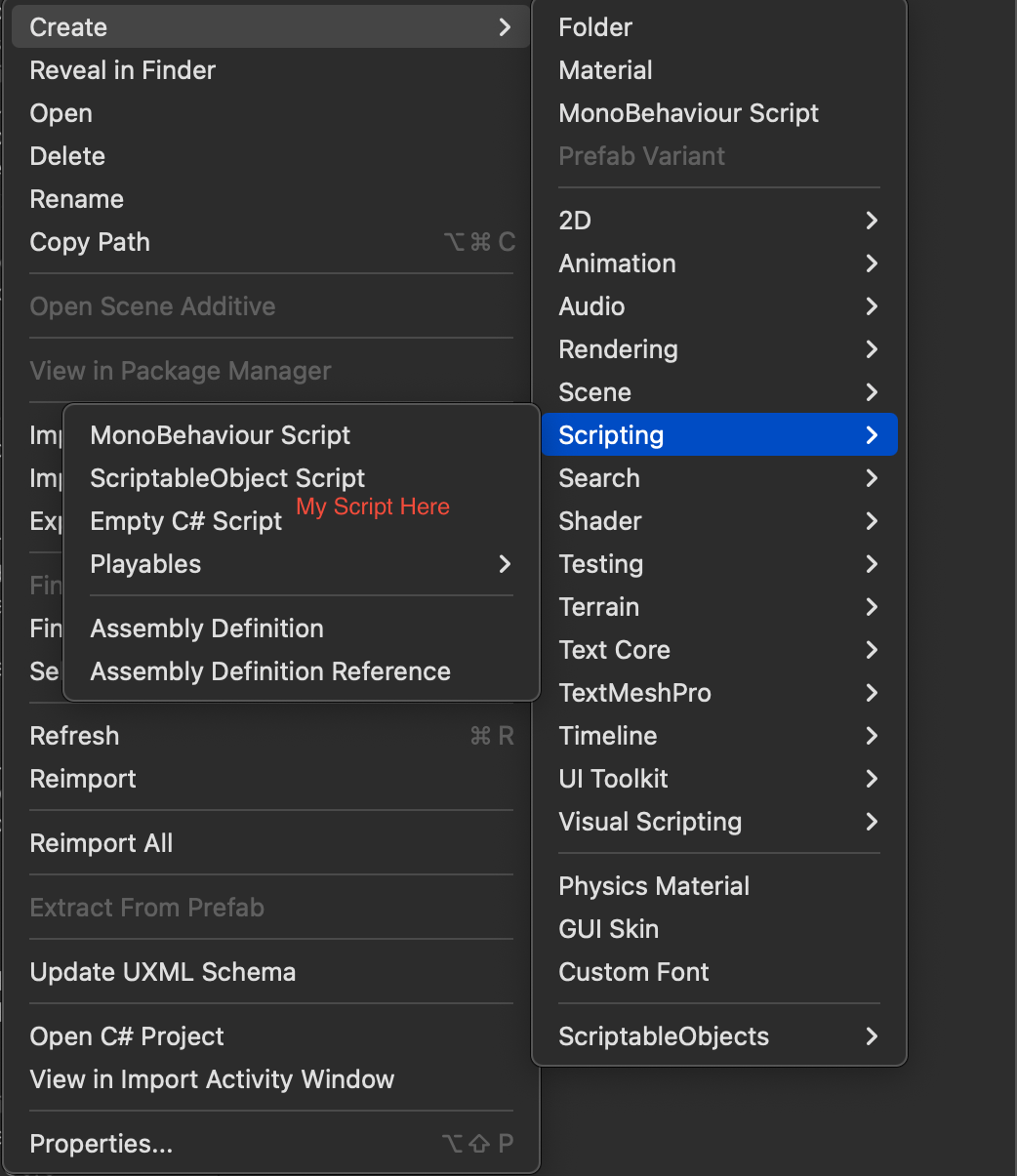Expand the Timeline submenu

[x=719, y=736]
